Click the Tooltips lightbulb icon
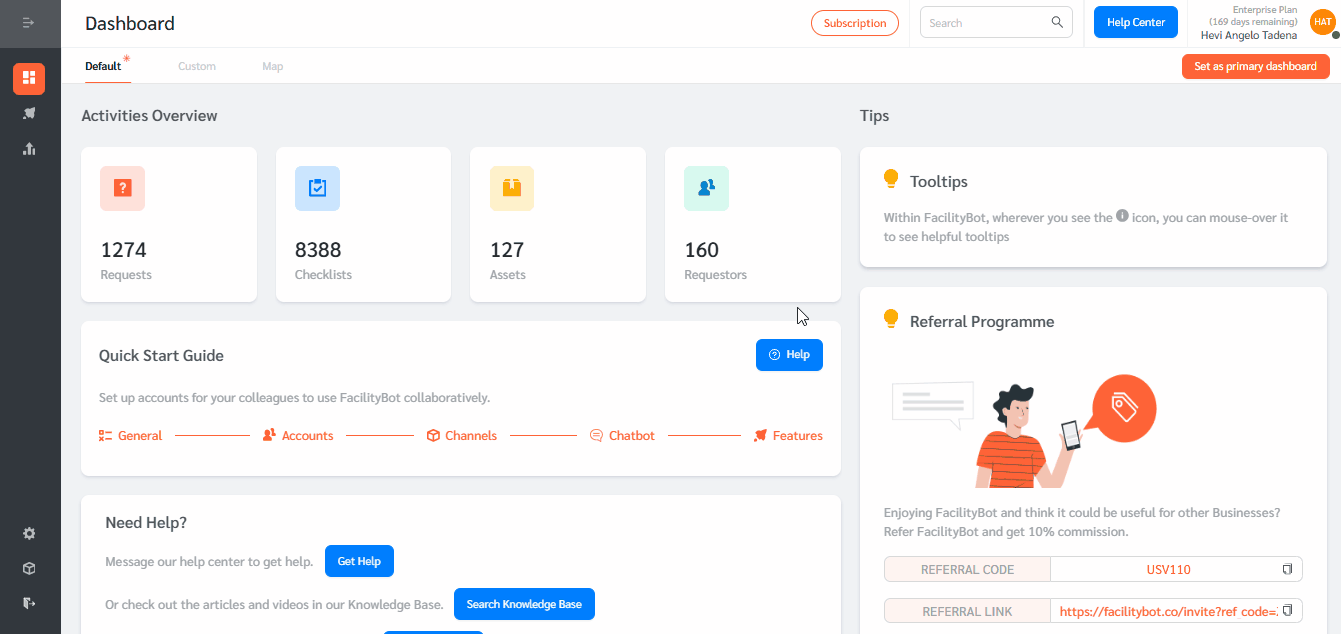The image size is (1341, 634). [x=891, y=179]
